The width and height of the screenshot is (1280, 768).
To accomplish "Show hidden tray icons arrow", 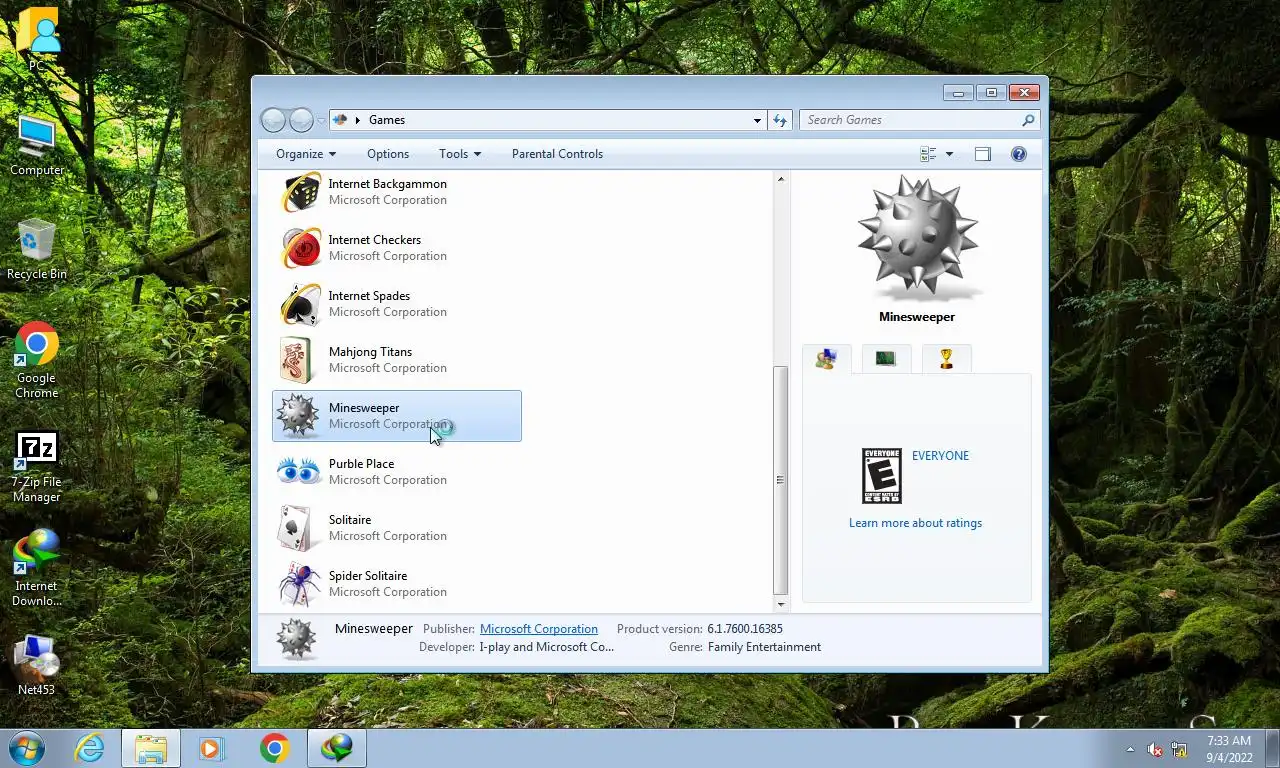I will coord(1131,749).
